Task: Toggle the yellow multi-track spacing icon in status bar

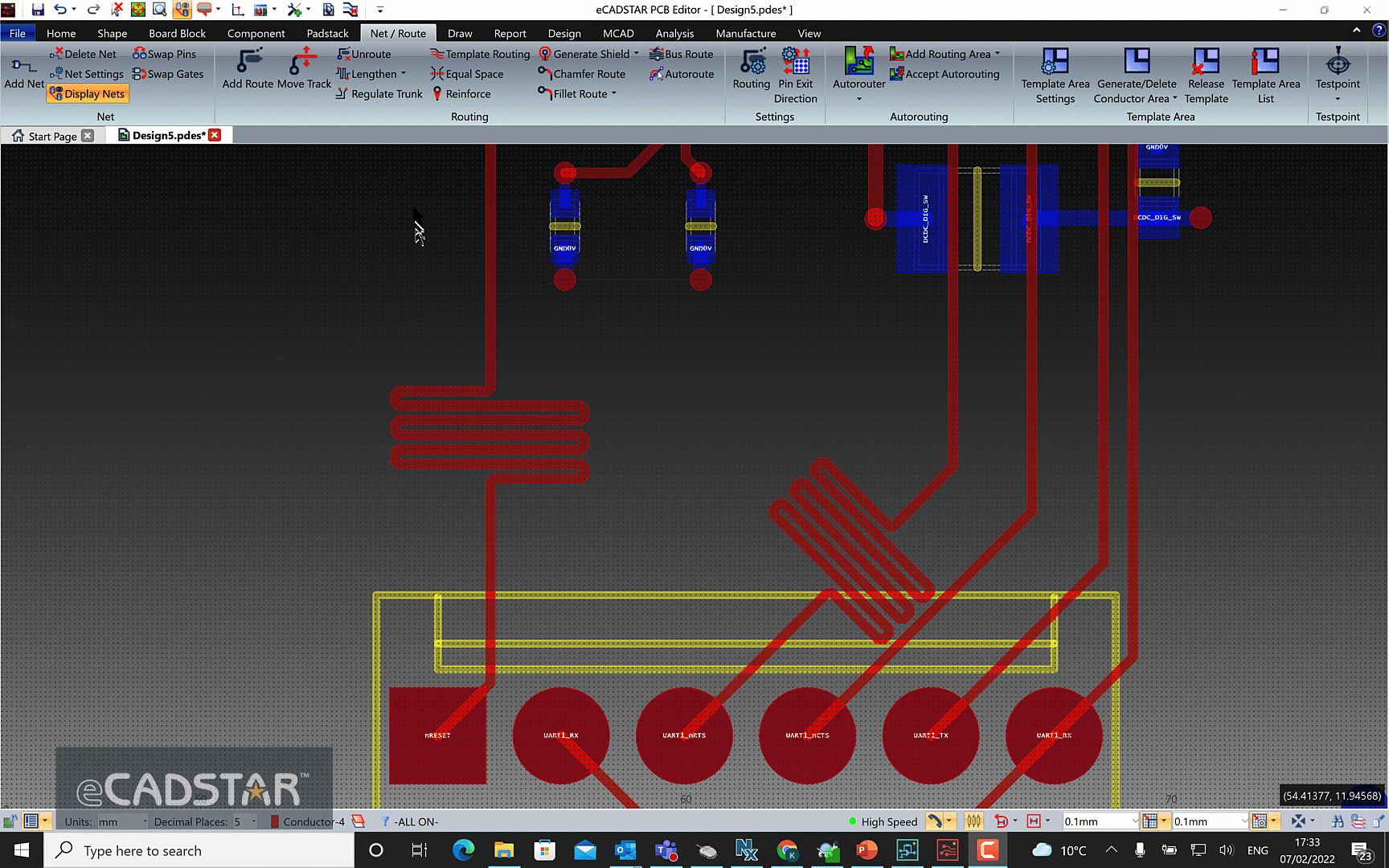Action: pyautogui.click(x=973, y=821)
